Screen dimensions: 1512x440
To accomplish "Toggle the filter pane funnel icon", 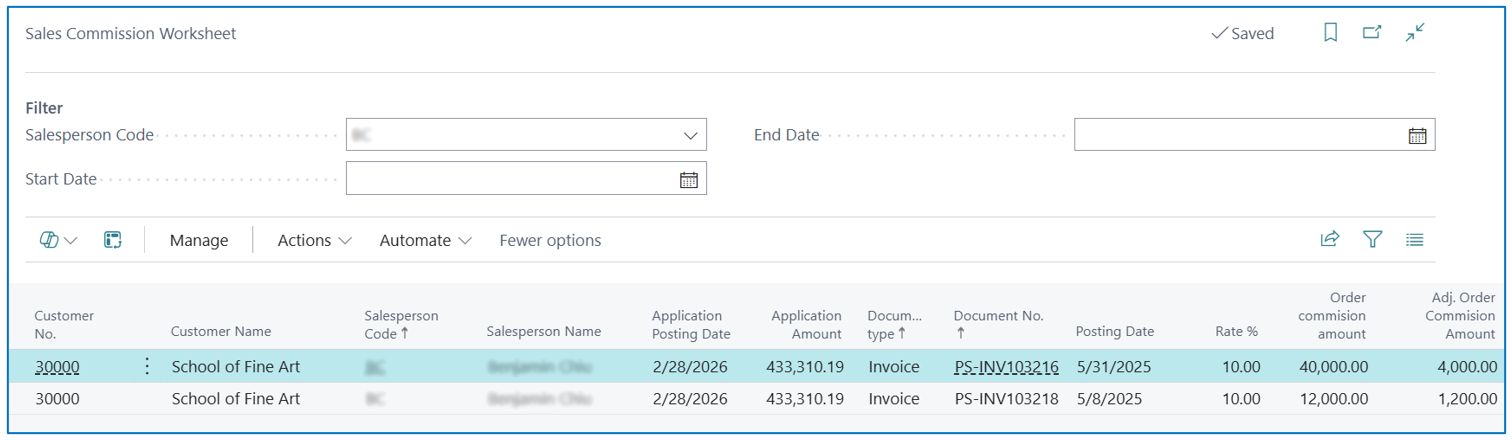I will click(1373, 239).
